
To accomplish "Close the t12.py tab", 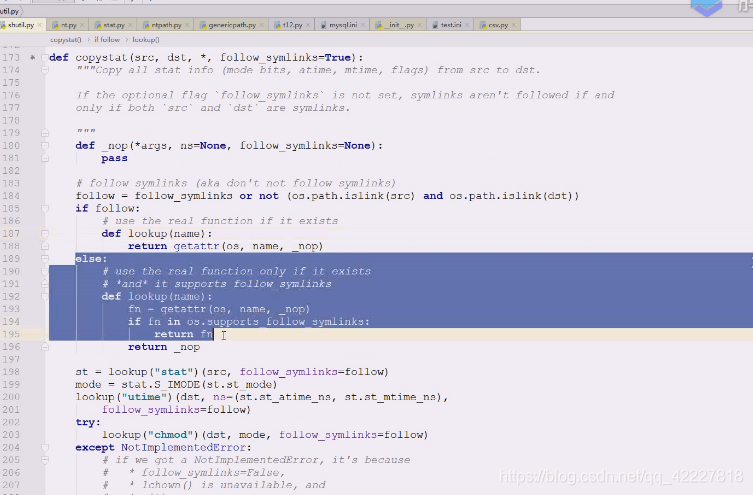I will point(308,25).
